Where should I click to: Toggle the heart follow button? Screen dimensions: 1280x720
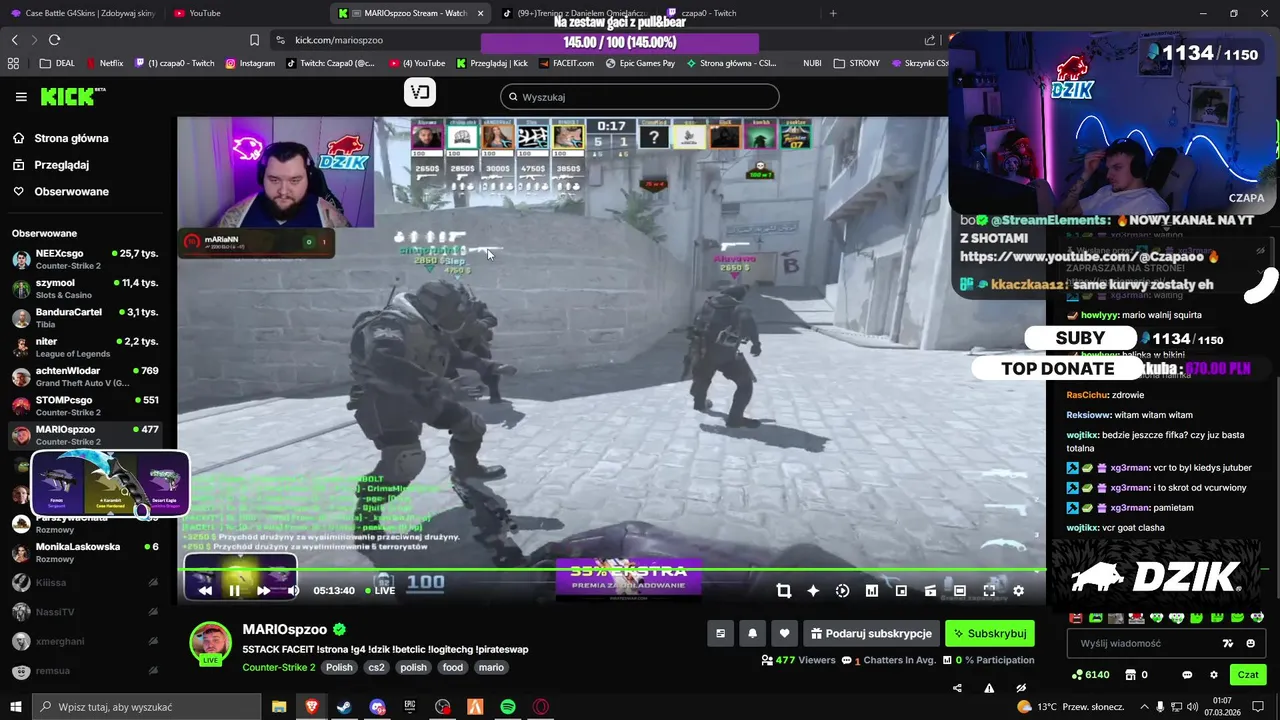[x=784, y=633]
